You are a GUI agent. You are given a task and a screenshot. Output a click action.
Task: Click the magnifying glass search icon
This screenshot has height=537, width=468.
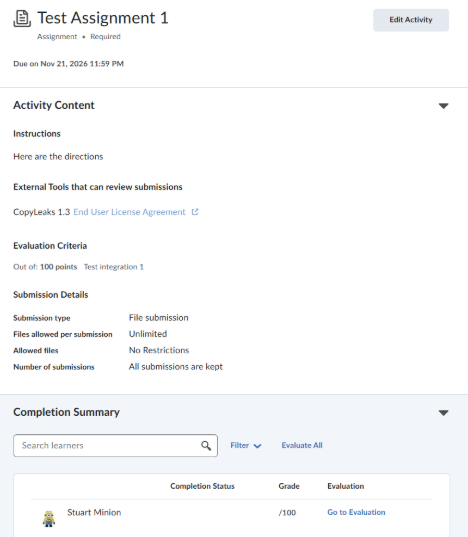206,446
